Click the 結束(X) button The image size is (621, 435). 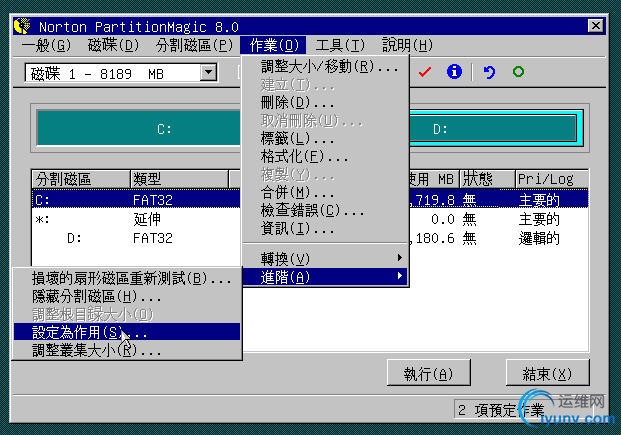click(547, 373)
